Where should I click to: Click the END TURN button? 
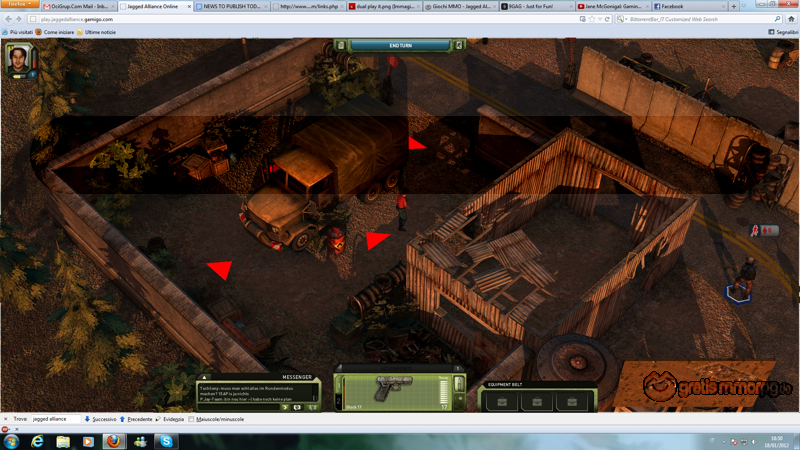[399, 45]
